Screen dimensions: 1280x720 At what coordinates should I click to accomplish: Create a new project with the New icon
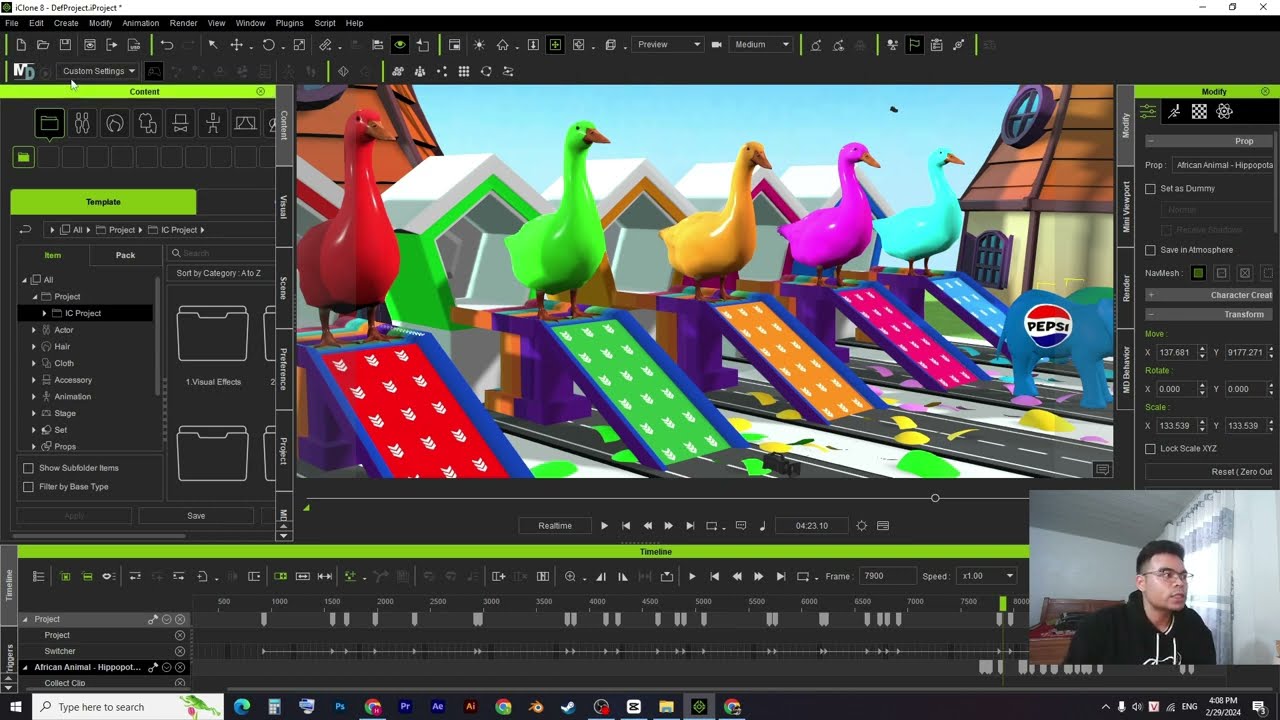(x=21, y=45)
